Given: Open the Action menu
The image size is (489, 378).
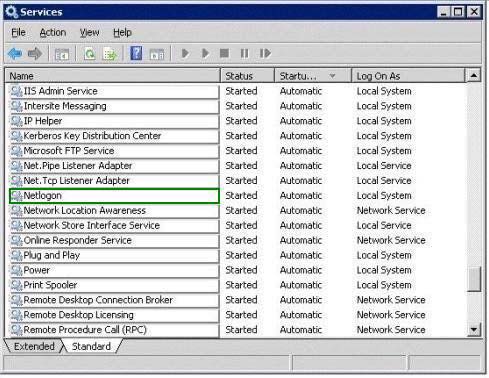Looking at the screenshot, I should point(53,32).
